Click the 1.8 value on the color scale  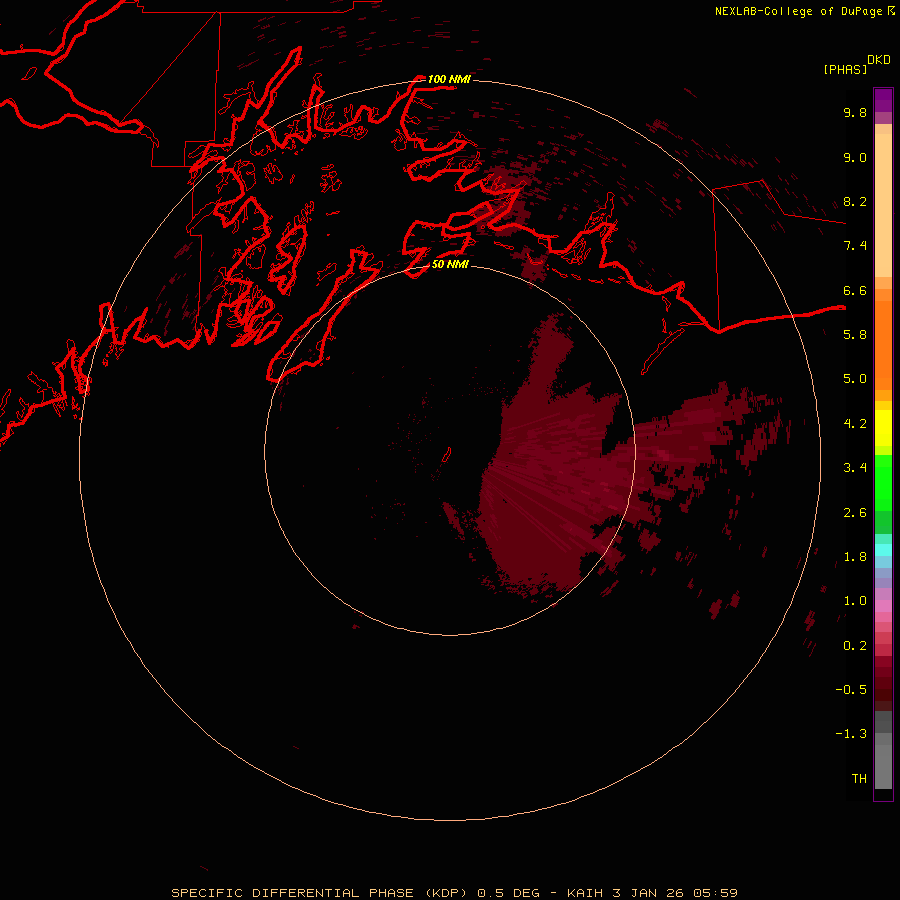(855, 557)
